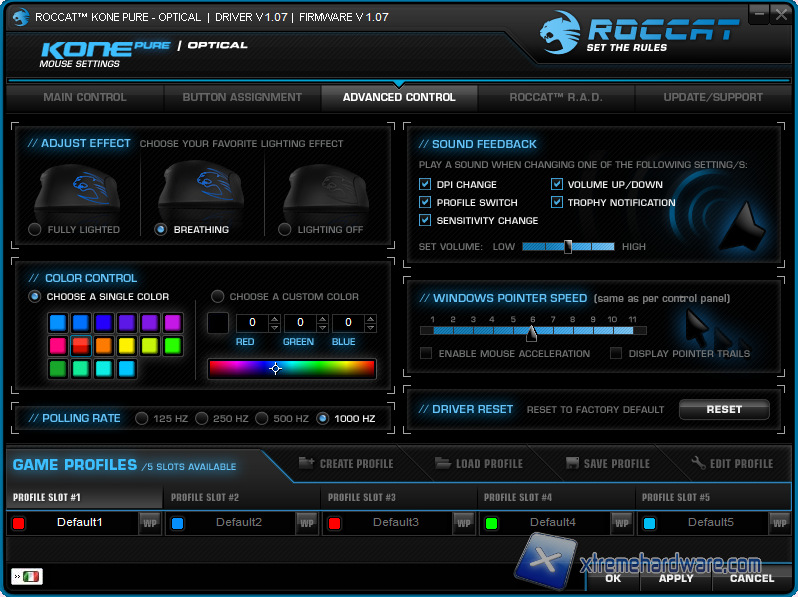Click the red color icon of Default3 profile
Screen dimensions: 798x597
click(x=335, y=523)
